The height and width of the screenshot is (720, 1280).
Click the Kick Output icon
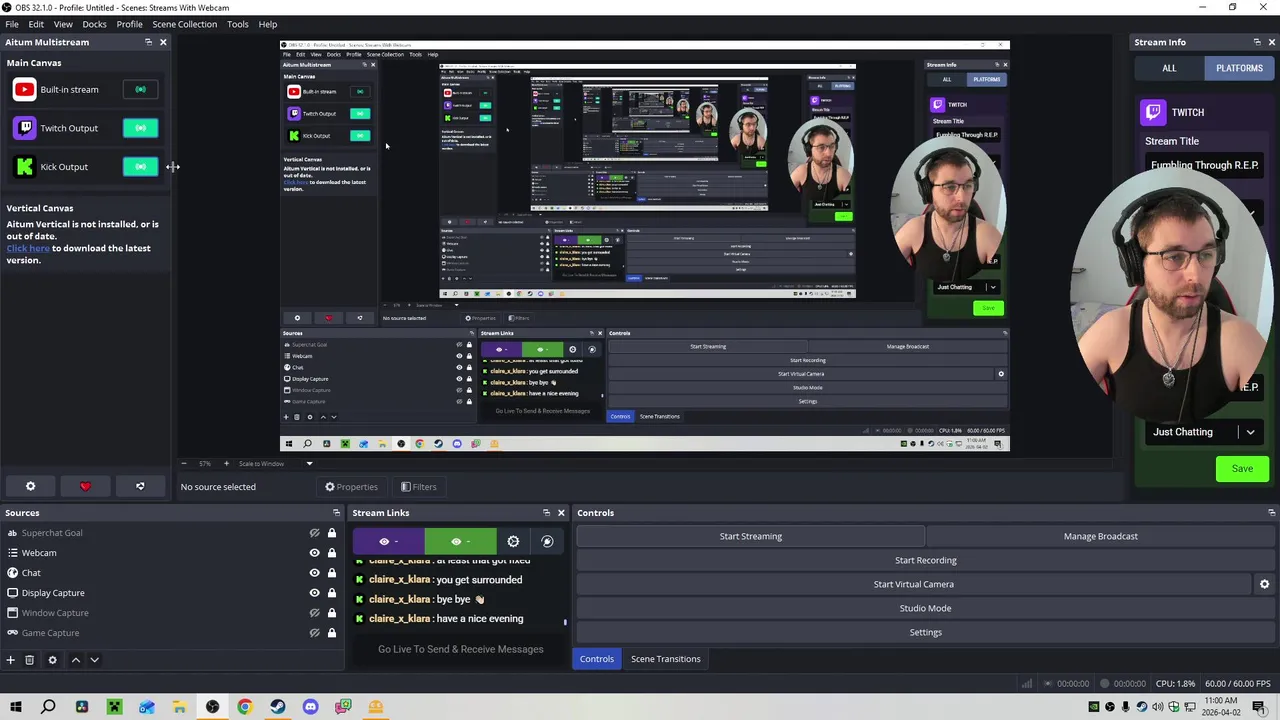[24, 167]
